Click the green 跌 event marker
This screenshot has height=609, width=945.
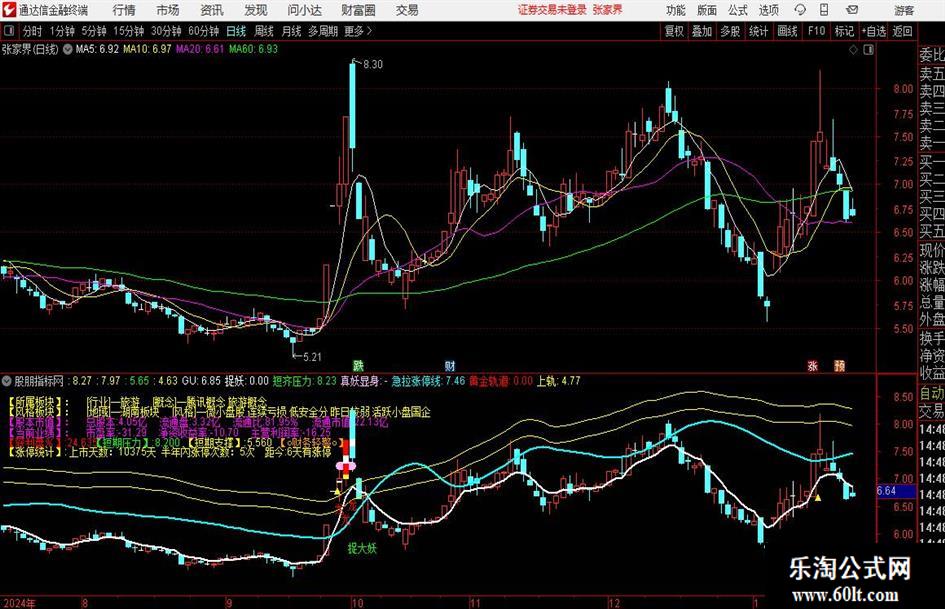359,365
